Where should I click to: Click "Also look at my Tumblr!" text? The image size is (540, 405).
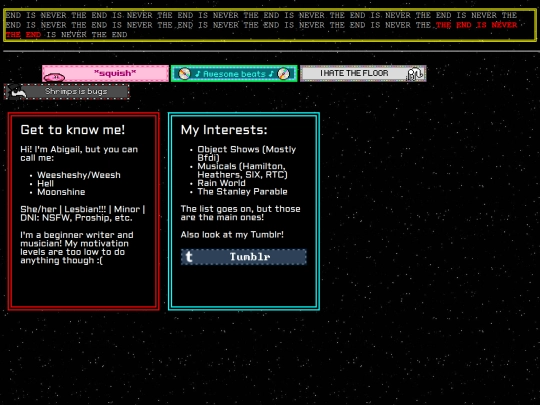pyautogui.click(x=232, y=235)
